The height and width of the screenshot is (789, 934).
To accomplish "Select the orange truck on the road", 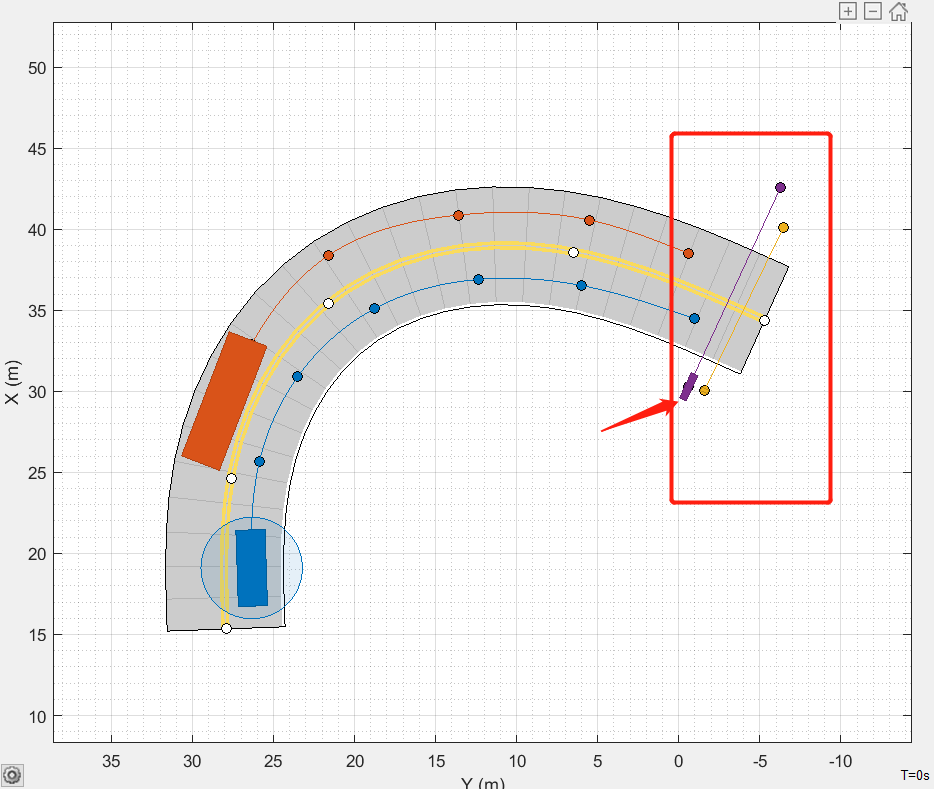I will click(224, 401).
